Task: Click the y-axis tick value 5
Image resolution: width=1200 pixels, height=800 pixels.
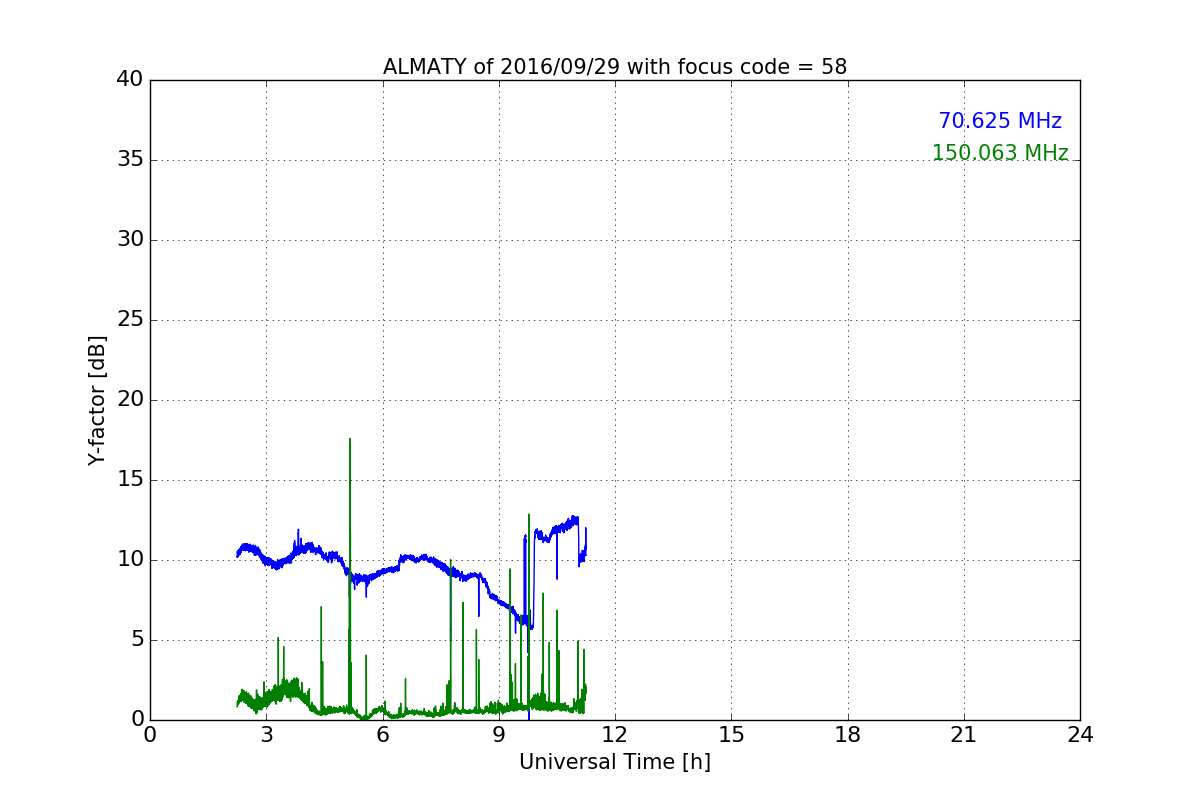Action: pyautogui.click(x=137, y=640)
